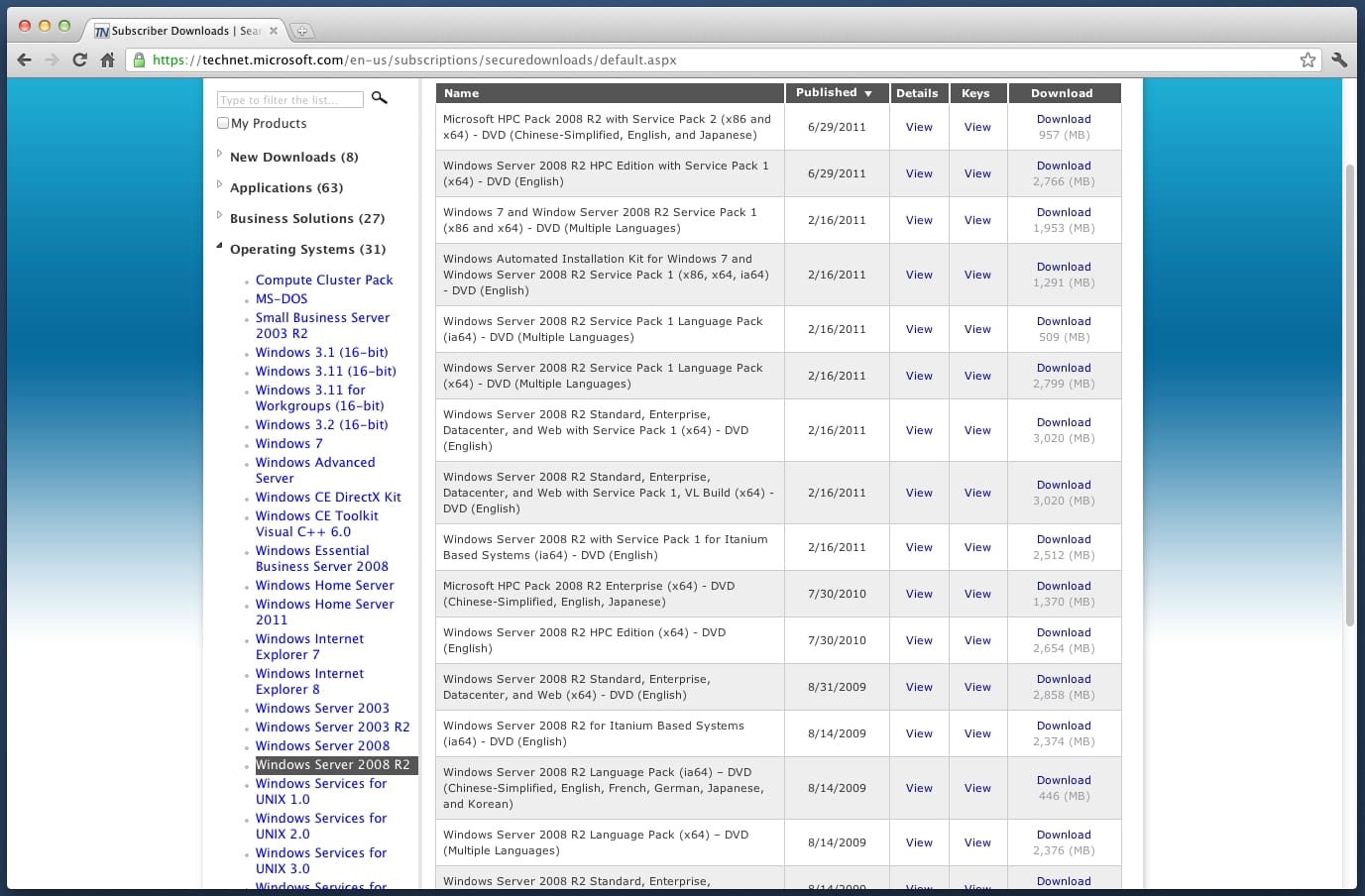Open Windows CE Toolkit Visual C++ 6.0

(316, 523)
